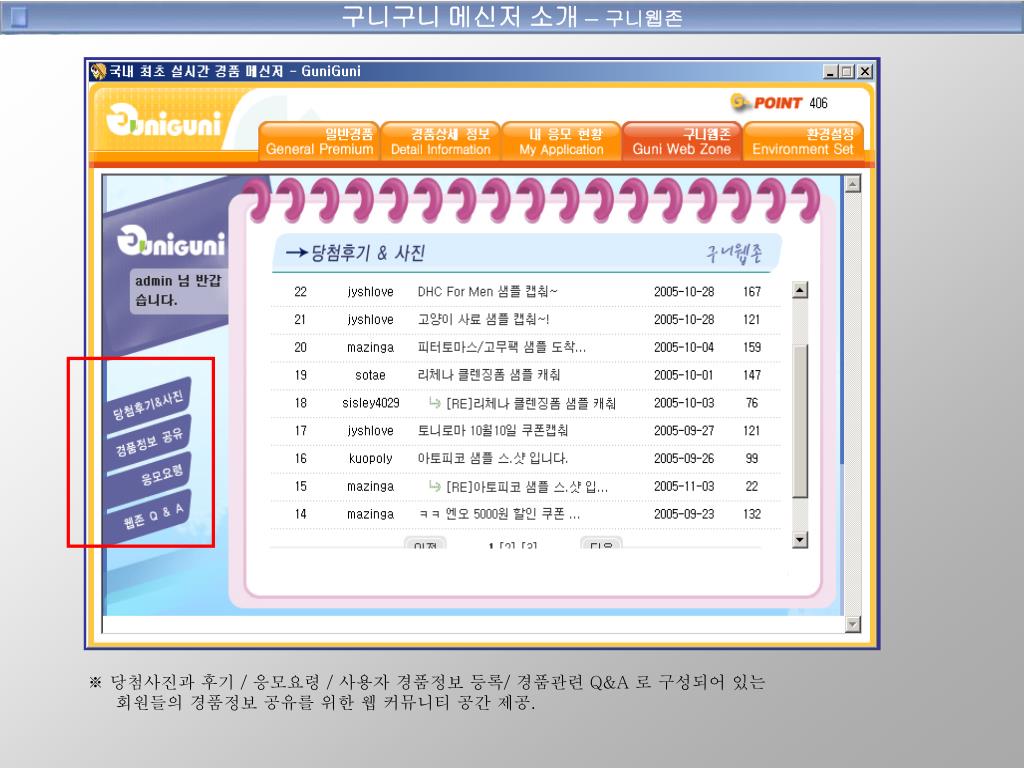Click the 당첨후기 & 사진 board heading
Viewport: 1024px width, 768px height.
pos(368,253)
